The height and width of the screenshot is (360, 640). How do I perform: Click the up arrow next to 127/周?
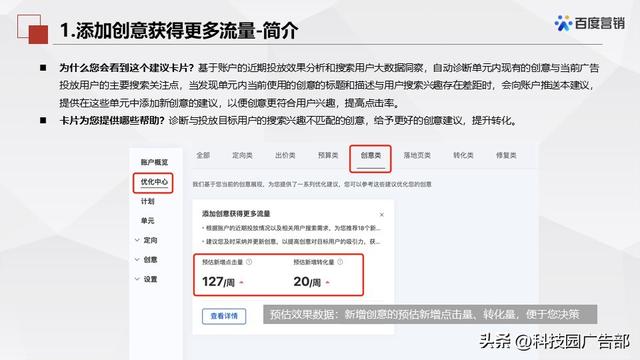point(241,282)
